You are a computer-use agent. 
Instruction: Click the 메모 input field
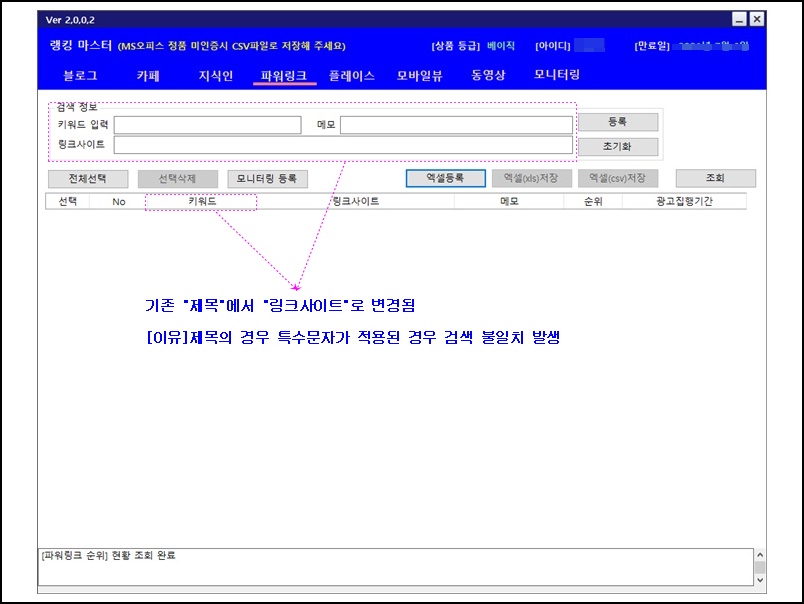click(456, 125)
